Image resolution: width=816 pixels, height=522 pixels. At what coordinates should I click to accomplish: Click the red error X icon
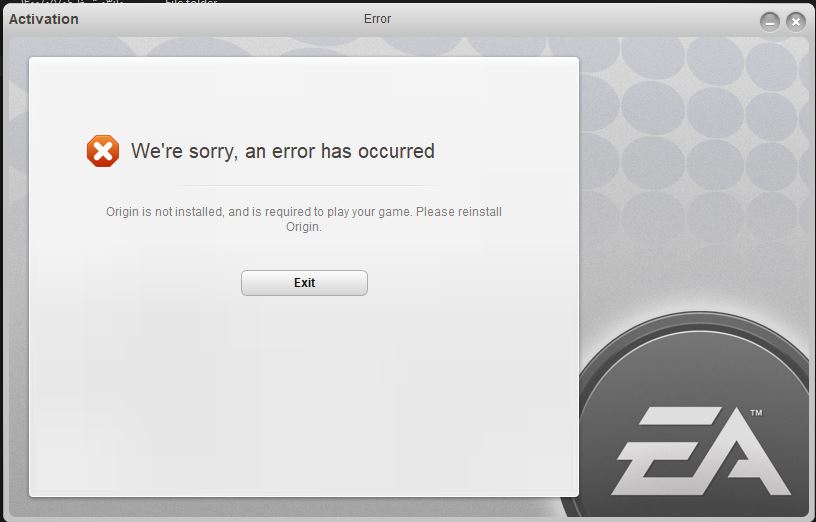(x=103, y=151)
